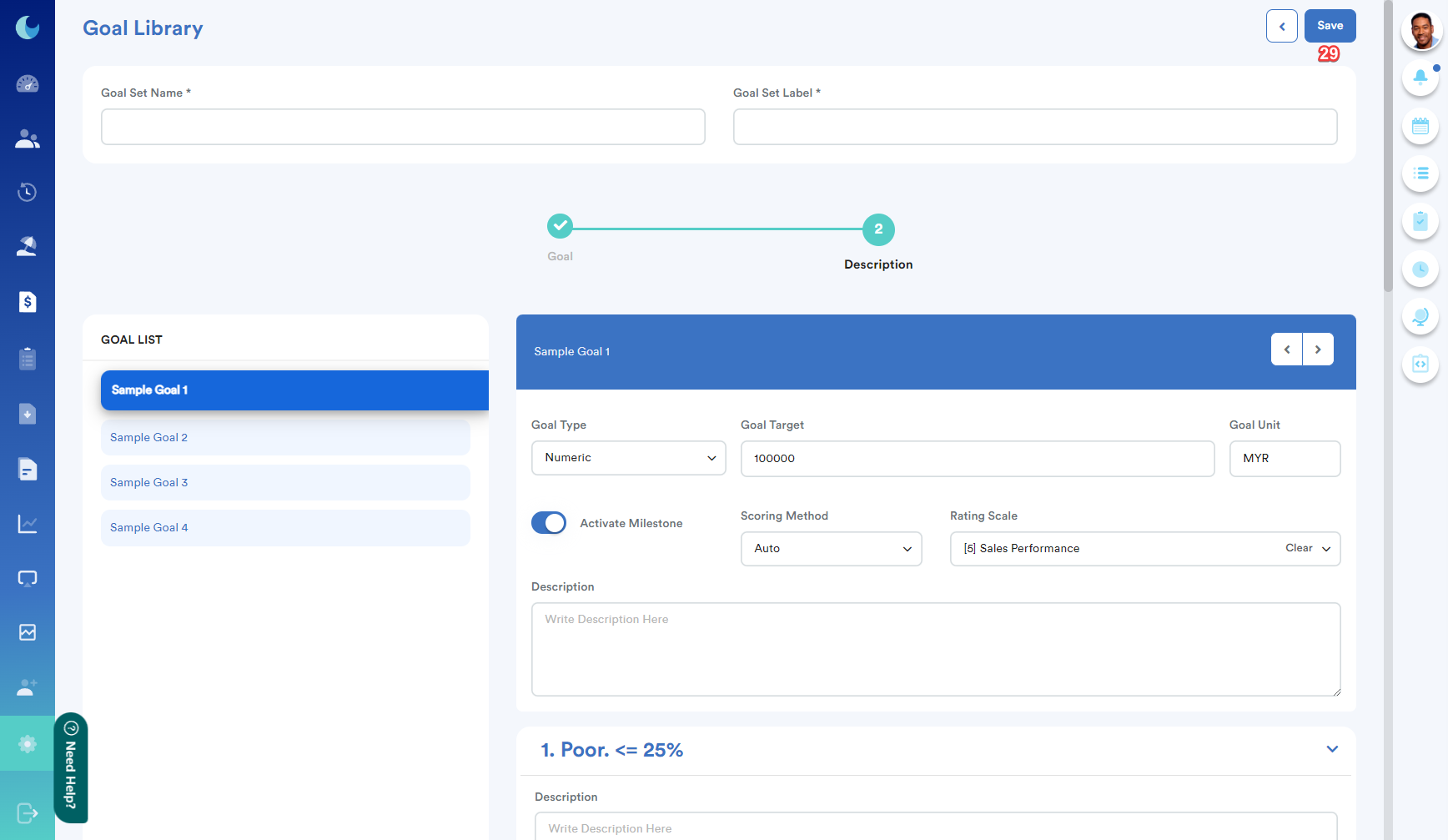Open the clipboard check shortcut icon
The height and width of the screenshot is (840, 1448).
pos(1420,221)
